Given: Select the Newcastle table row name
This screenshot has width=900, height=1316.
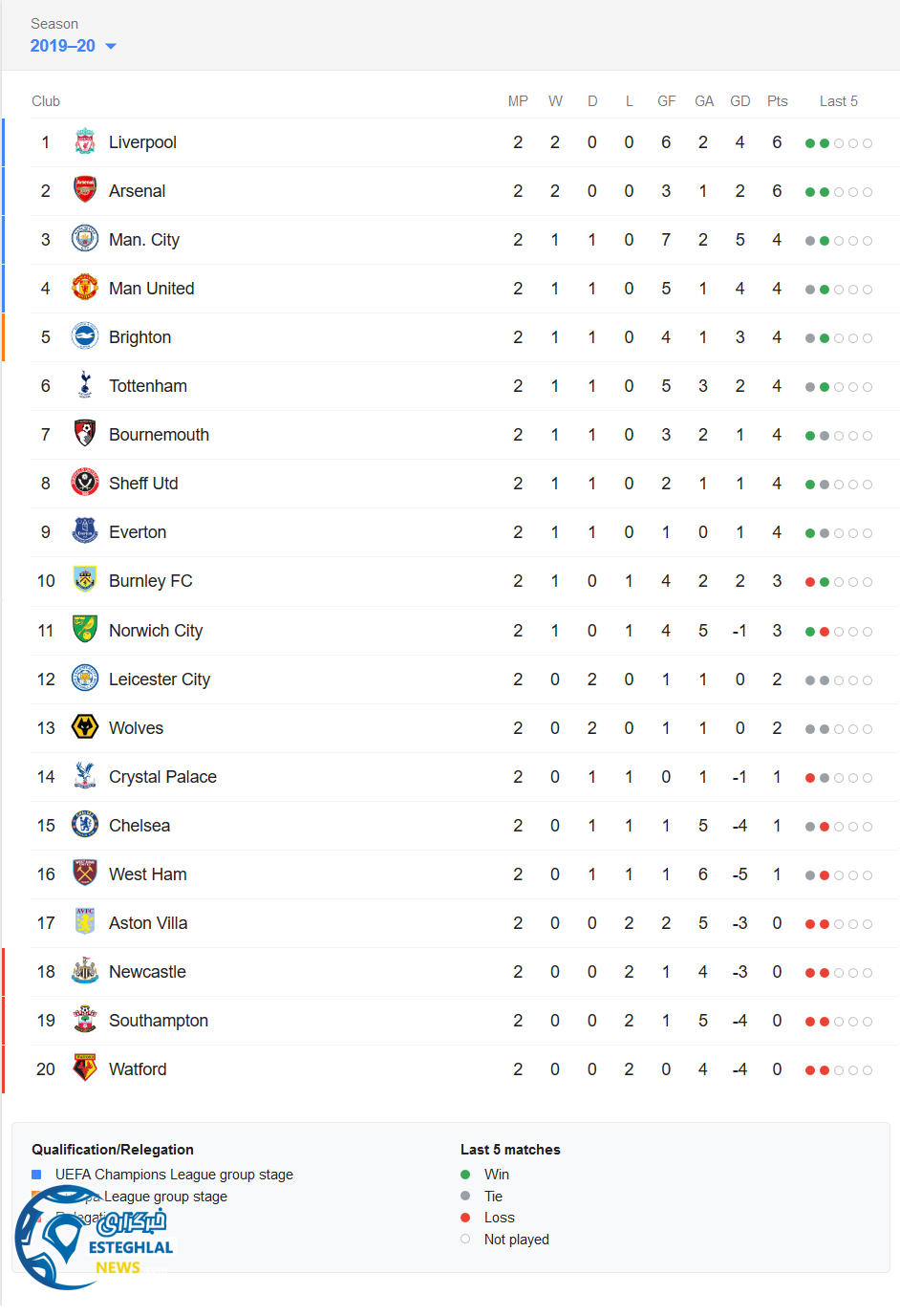Looking at the screenshot, I should tap(147, 972).
